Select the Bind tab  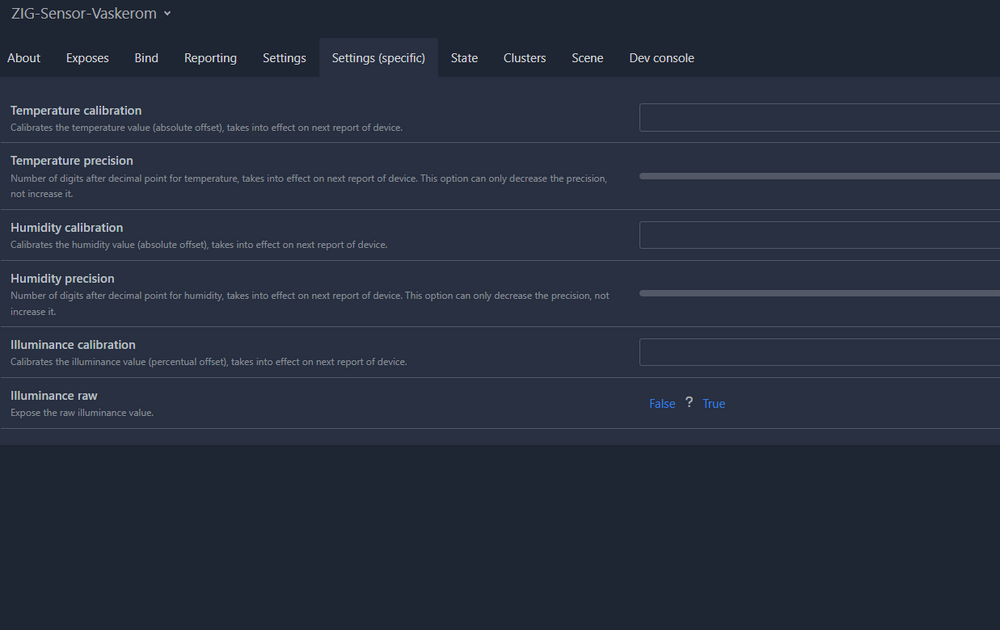(x=146, y=58)
